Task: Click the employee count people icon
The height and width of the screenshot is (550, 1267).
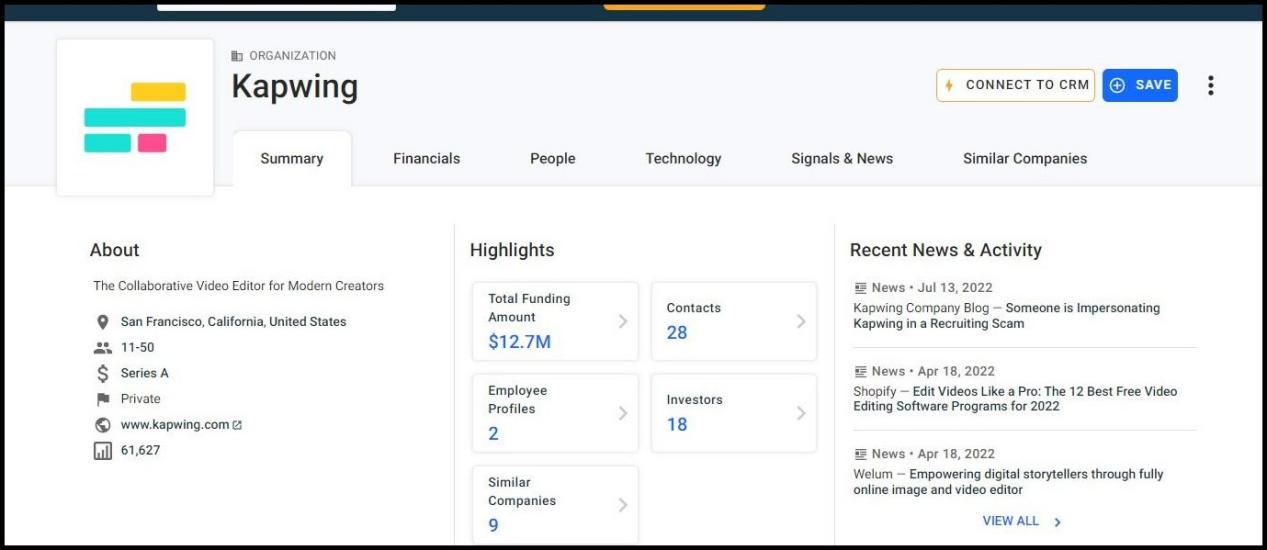Action: pyautogui.click(x=102, y=348)
